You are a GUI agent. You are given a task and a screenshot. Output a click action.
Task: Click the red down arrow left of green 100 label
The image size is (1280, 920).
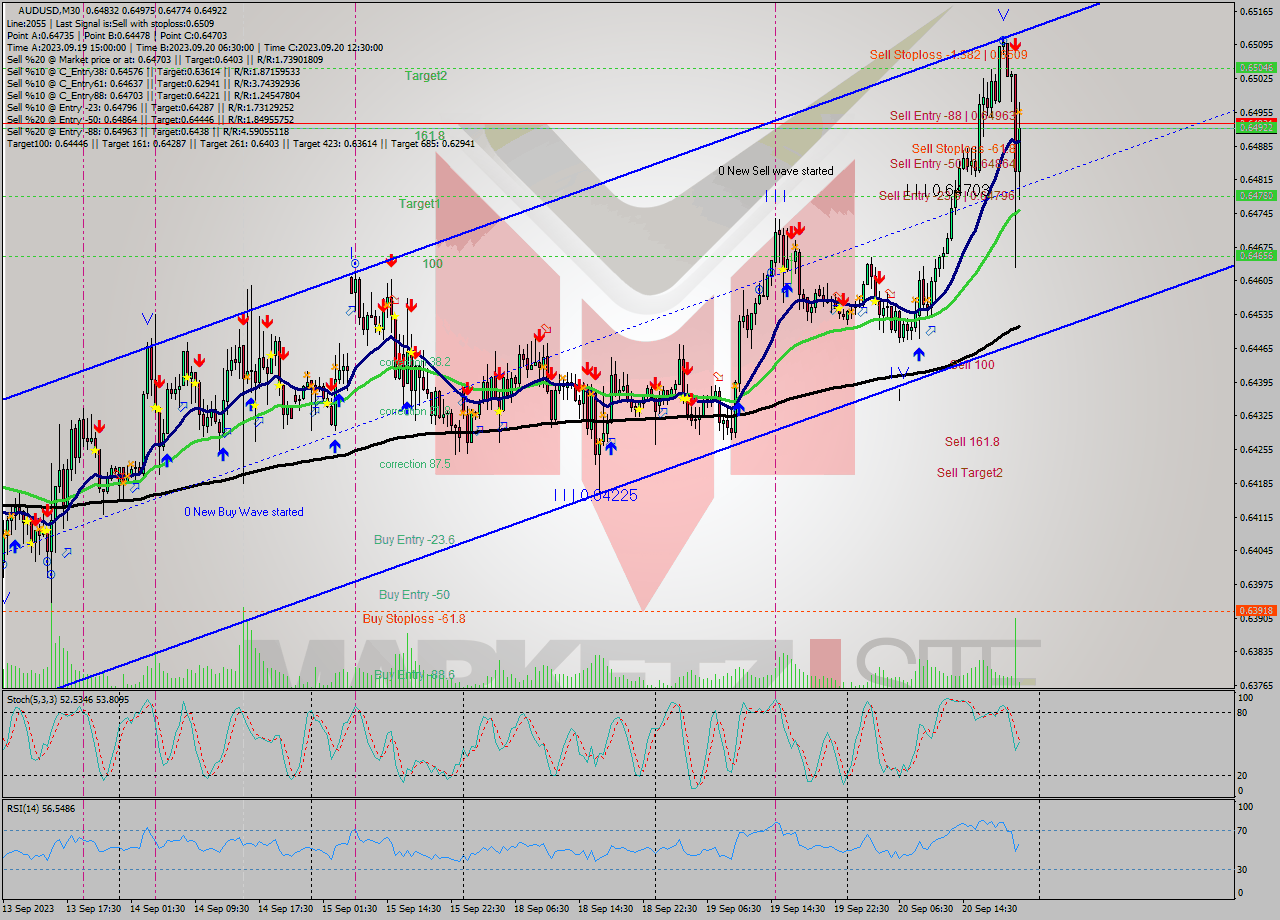pyautogui.click(x=391, y=261)
